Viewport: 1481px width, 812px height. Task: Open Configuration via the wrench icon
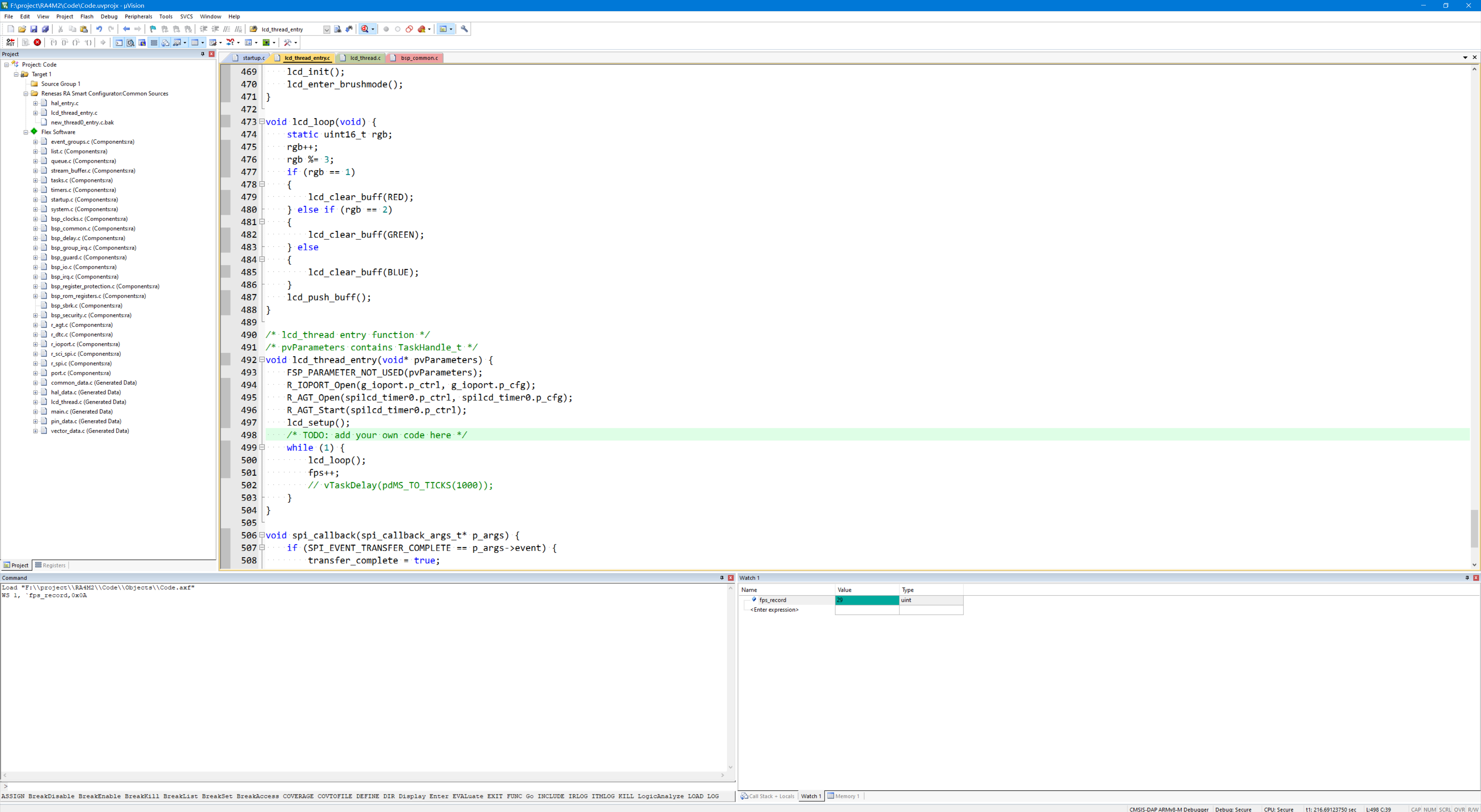coord(464,29)
